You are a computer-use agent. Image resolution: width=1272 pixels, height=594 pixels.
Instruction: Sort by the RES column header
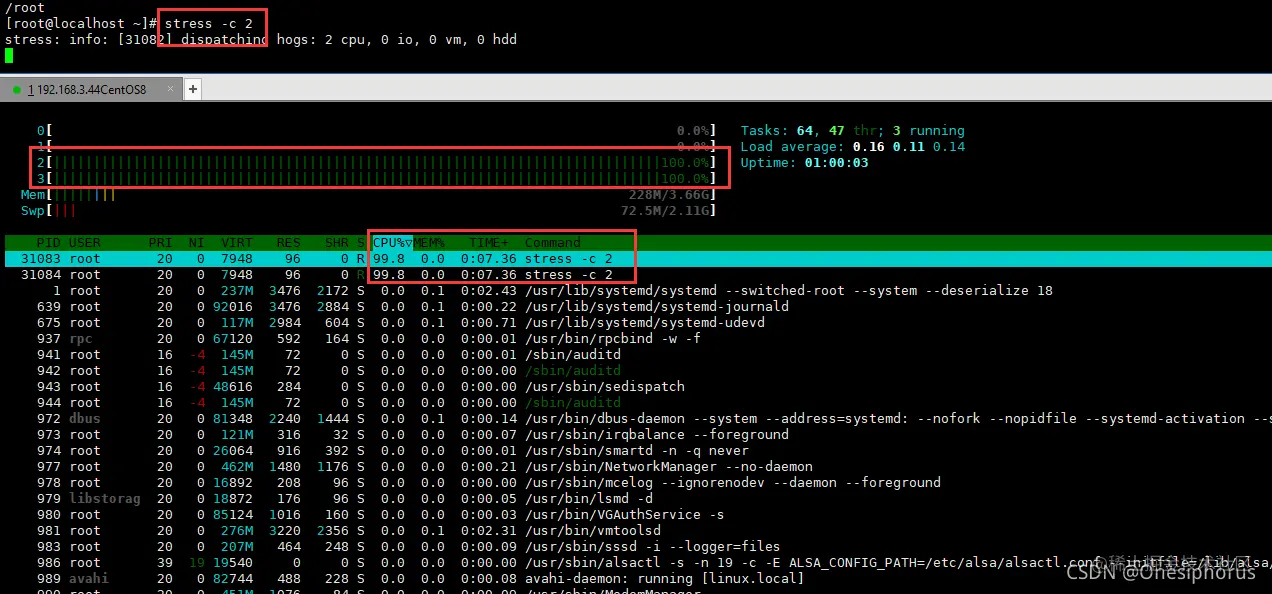point(288,242)
